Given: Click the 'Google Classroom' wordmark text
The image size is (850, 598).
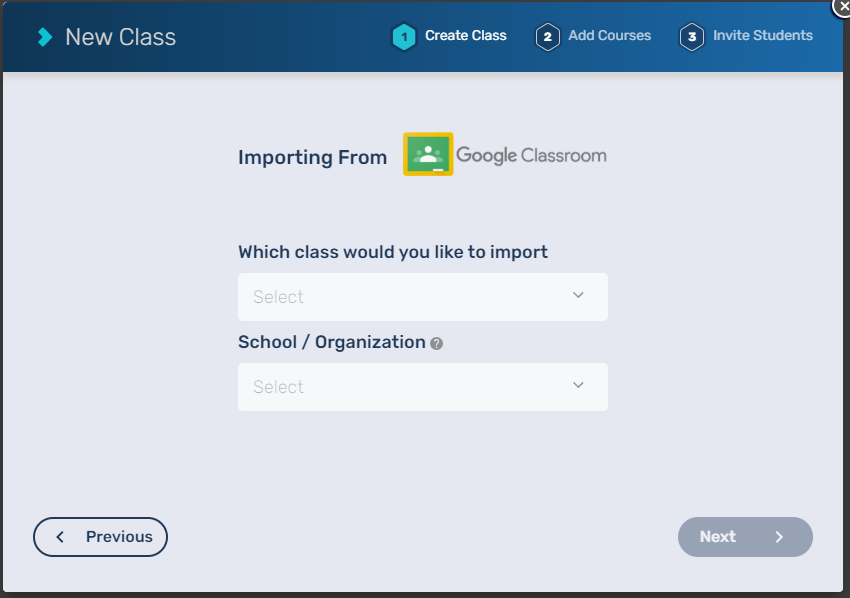Looking at the screenshot, I should (x=531, y=156).
